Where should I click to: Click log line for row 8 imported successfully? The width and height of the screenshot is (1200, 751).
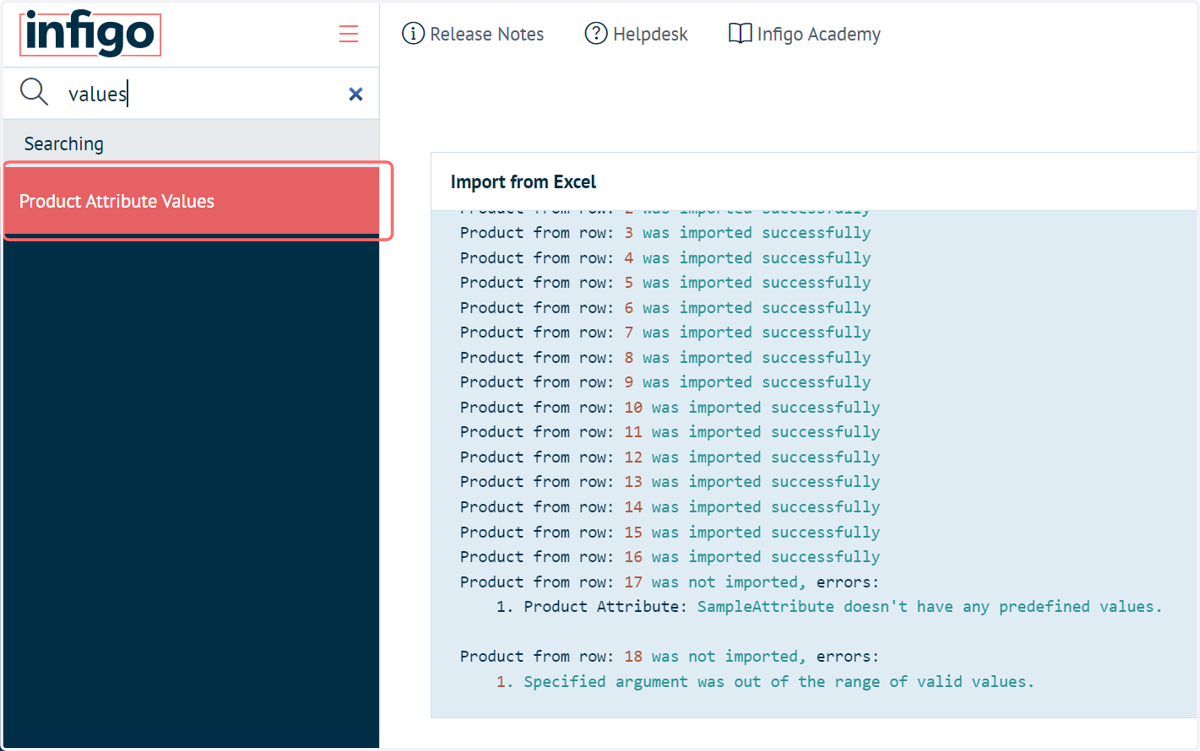click(x=665, y=357)
